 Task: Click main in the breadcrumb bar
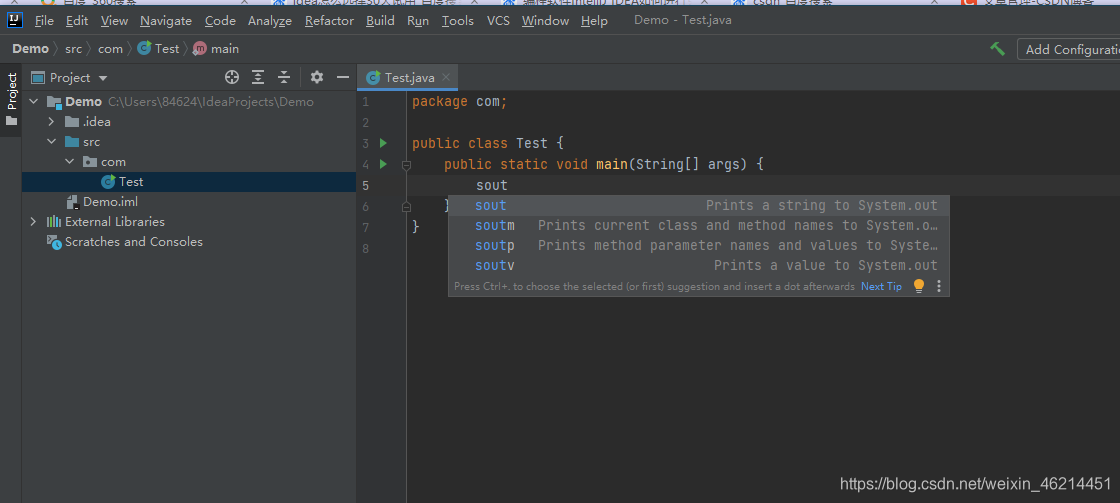point(216,49)
